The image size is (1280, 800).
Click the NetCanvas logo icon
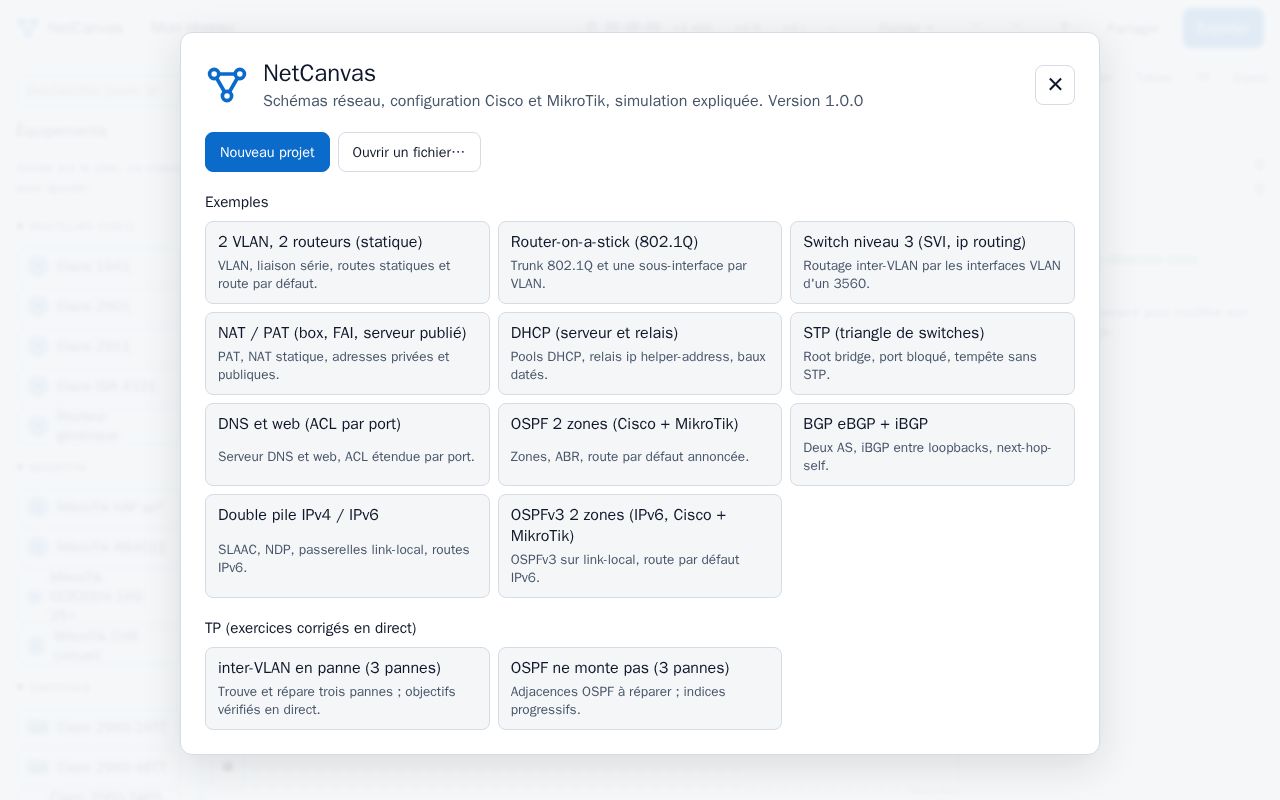point(227,85)
